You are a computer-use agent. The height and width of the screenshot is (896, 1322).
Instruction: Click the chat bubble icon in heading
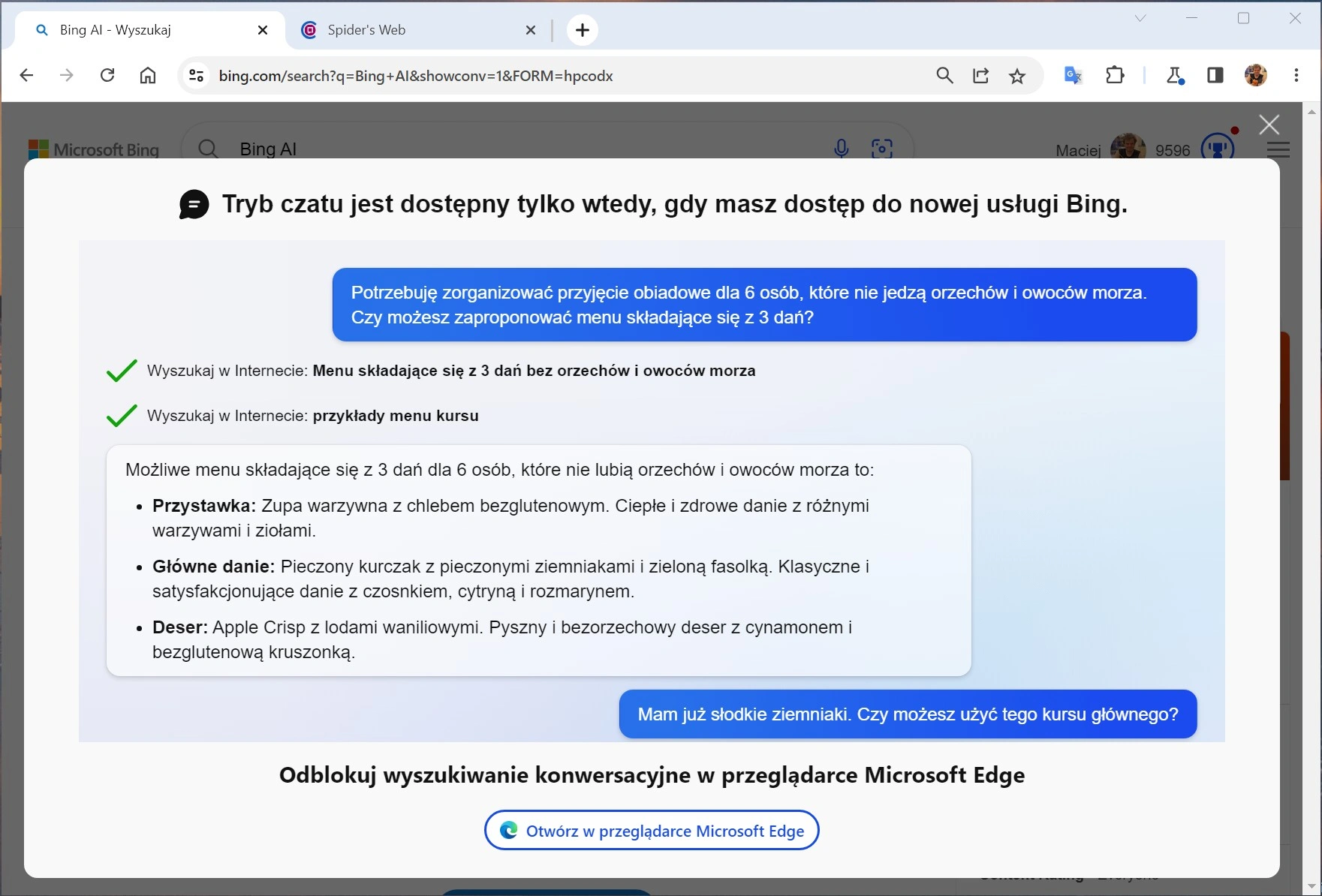click(x=194, y=204)
